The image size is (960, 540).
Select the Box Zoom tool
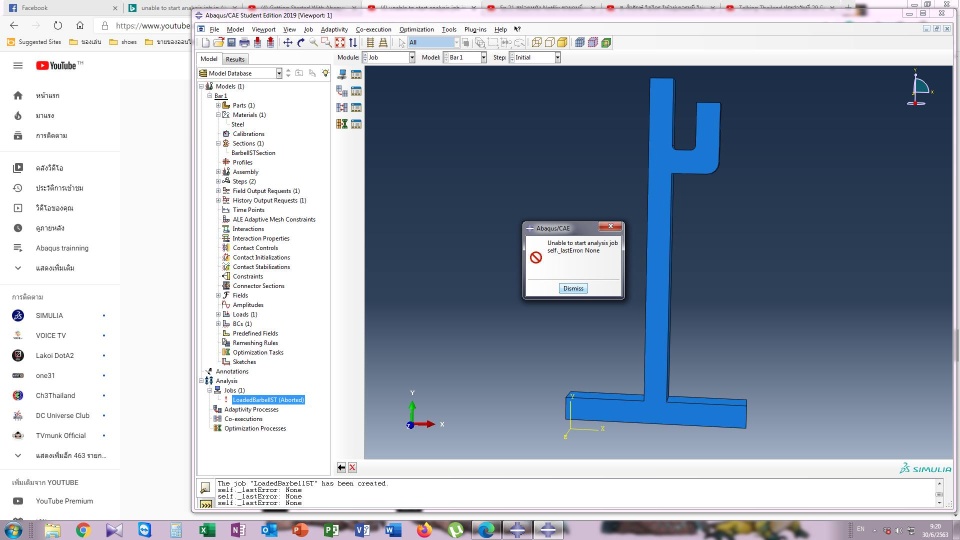point(326,42)
